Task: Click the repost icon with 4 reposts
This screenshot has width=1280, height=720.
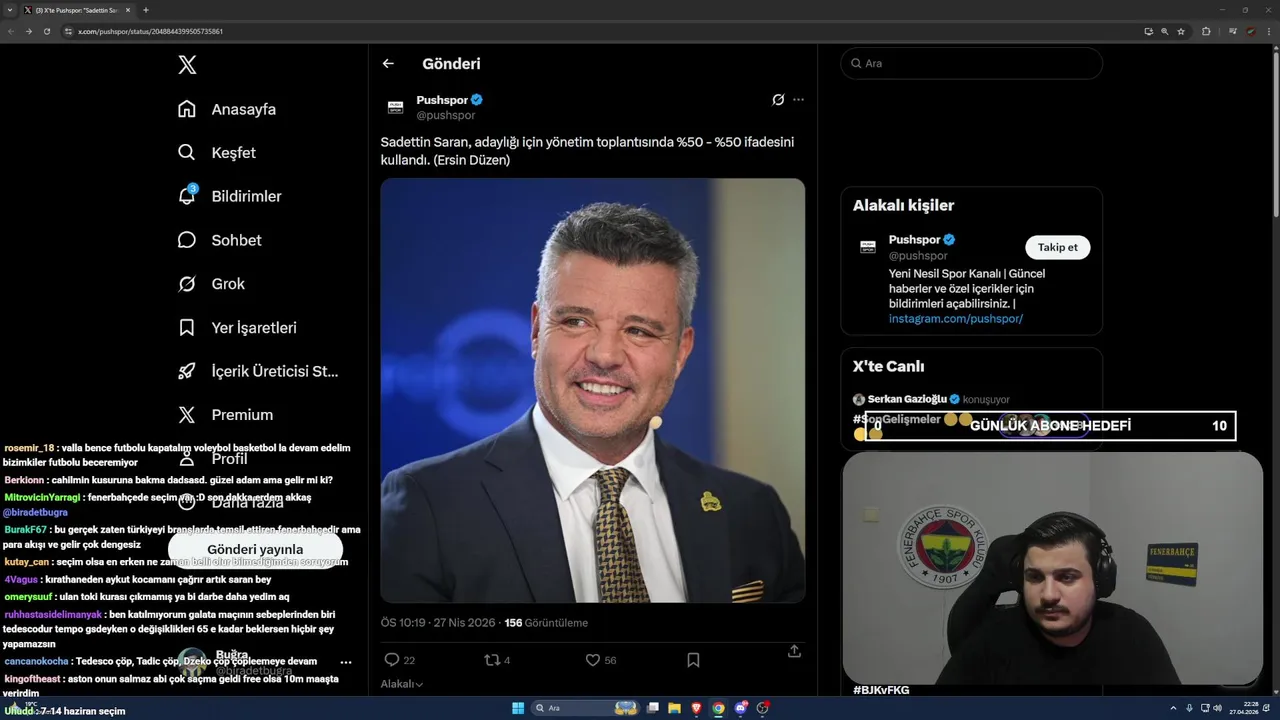Action: [x=491, y=660]
